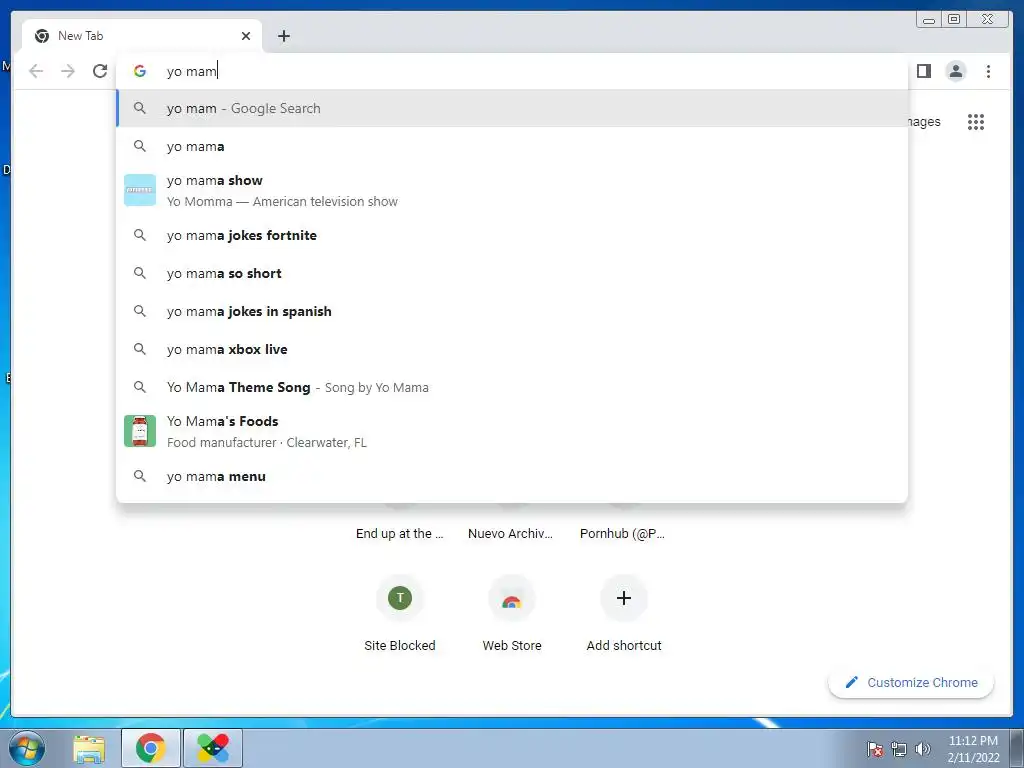The width and height of the screenshot is (1024, 768).
Task: Click the Google G icon in address bar
Action: pyautogui.click(x=140, y=71)
